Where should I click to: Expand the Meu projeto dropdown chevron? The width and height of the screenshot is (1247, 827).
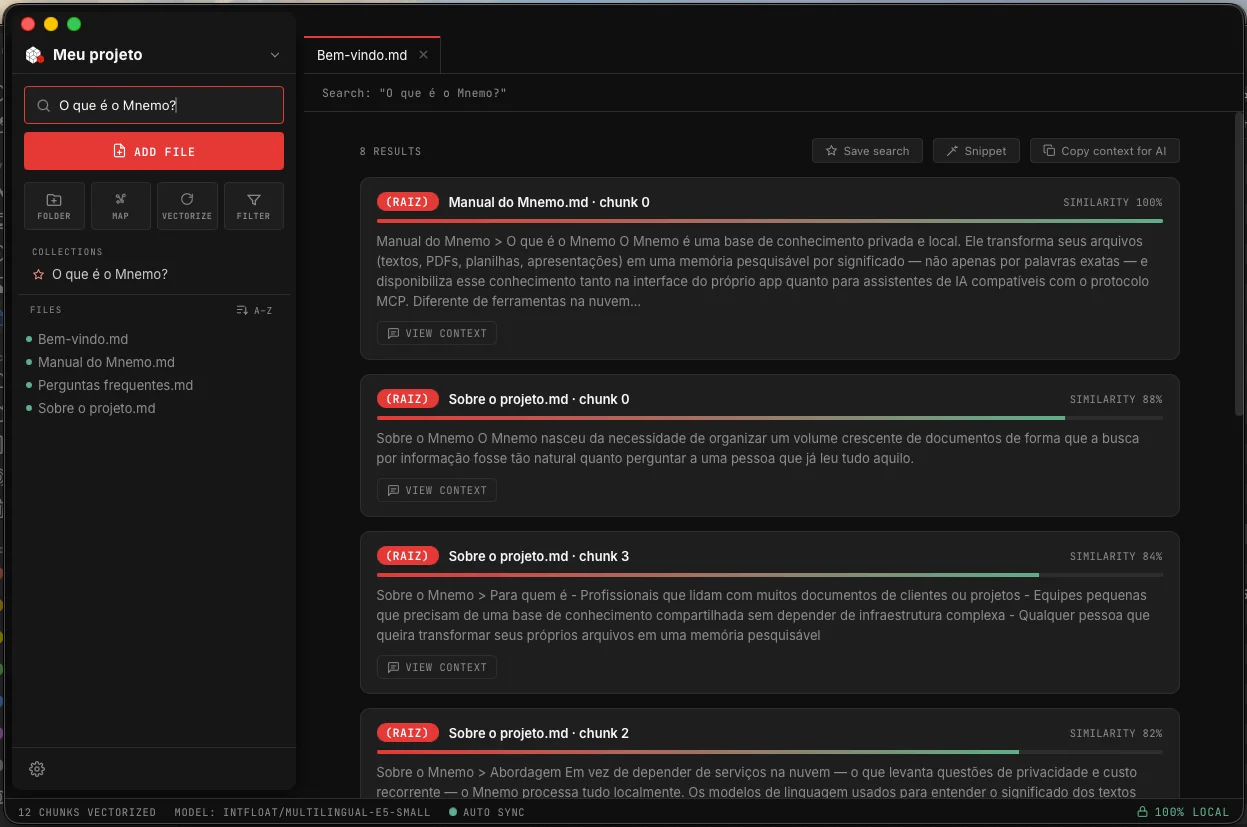tap(275, 55)
